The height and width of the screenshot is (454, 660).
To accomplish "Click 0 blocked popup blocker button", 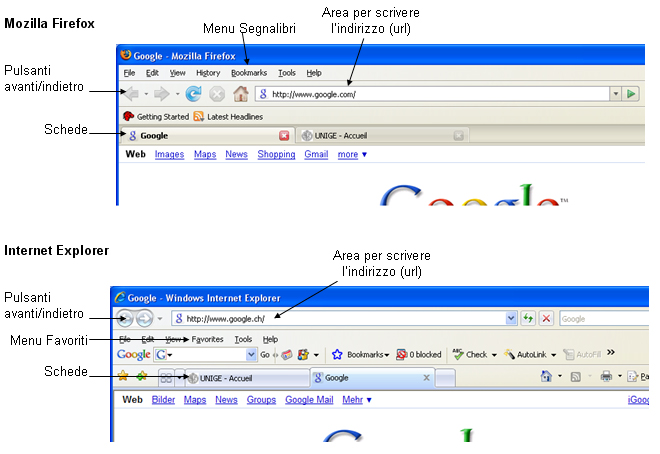I will click(418, 355).
